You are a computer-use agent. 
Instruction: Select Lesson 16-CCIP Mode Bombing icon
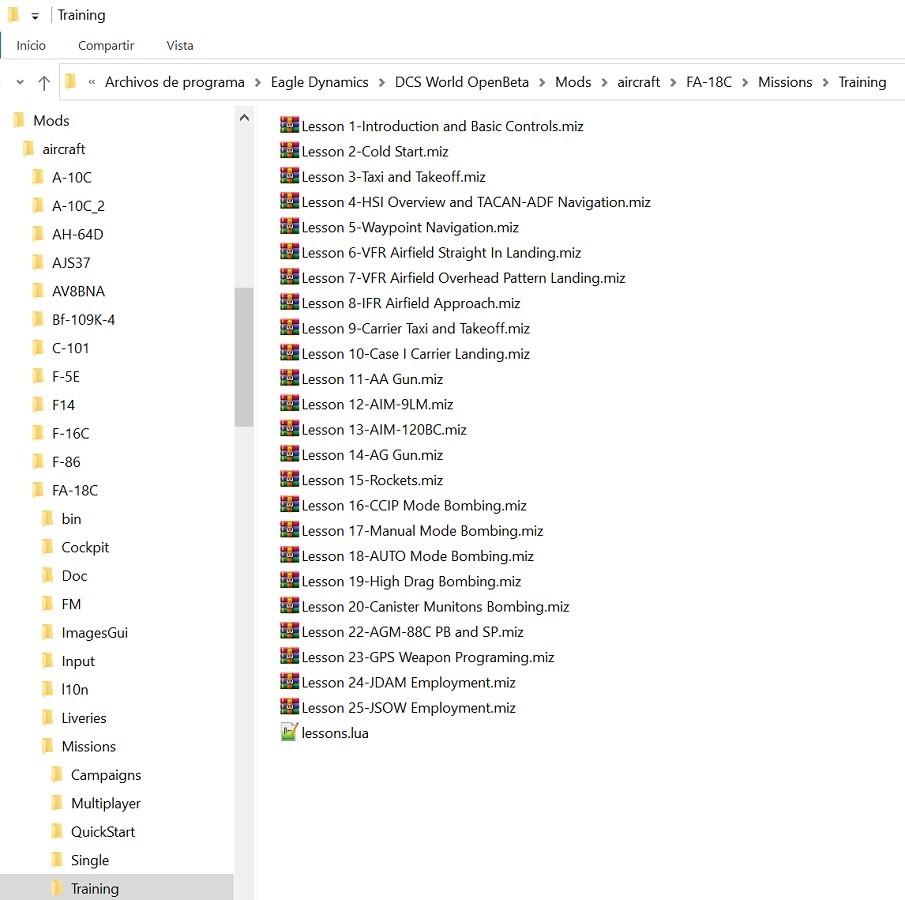click(289, 504)
